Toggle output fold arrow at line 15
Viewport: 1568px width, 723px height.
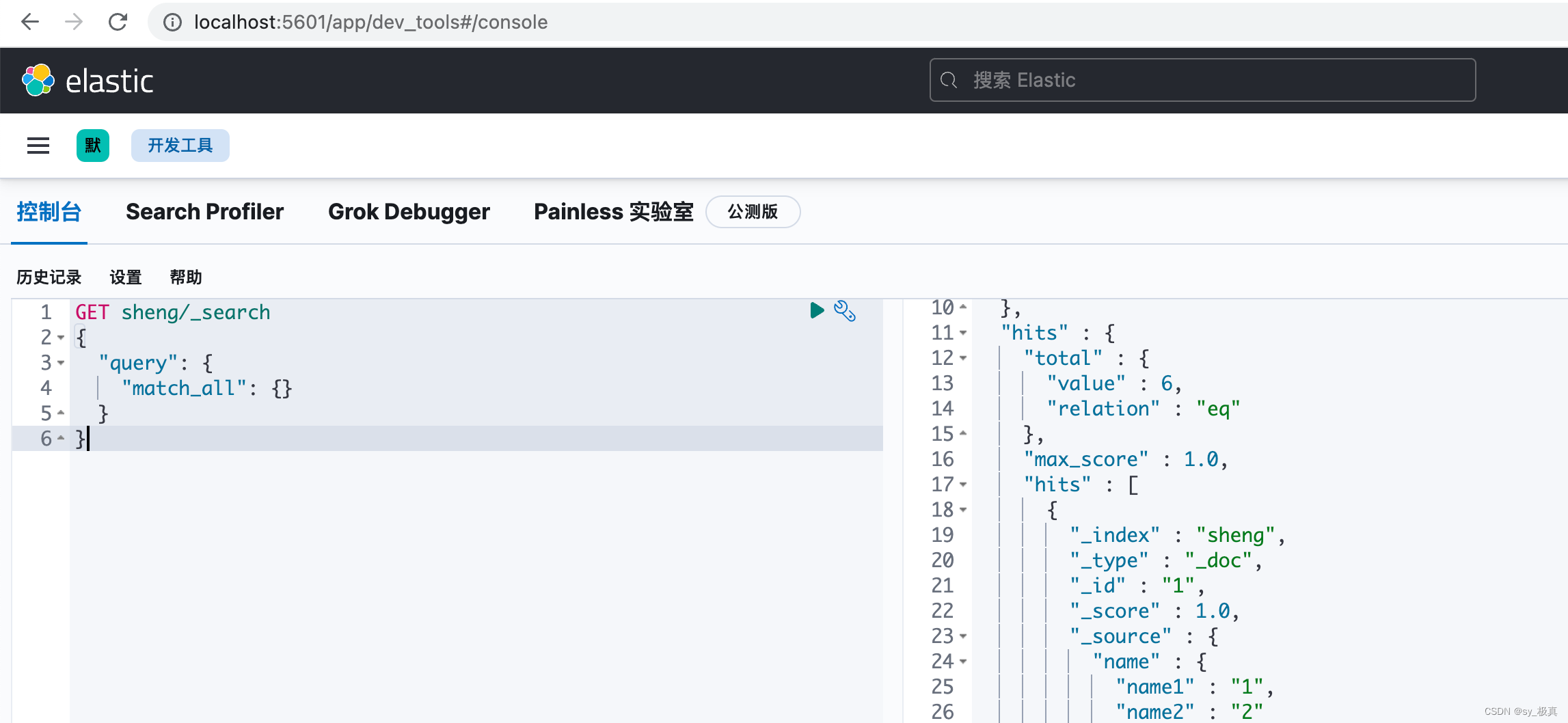(963, 433)
